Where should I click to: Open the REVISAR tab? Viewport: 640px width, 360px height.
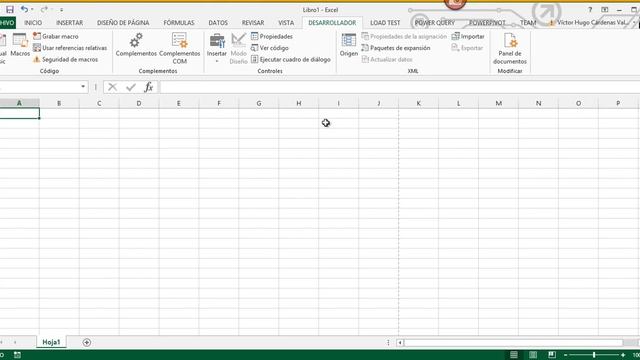[x=253, y=23]
